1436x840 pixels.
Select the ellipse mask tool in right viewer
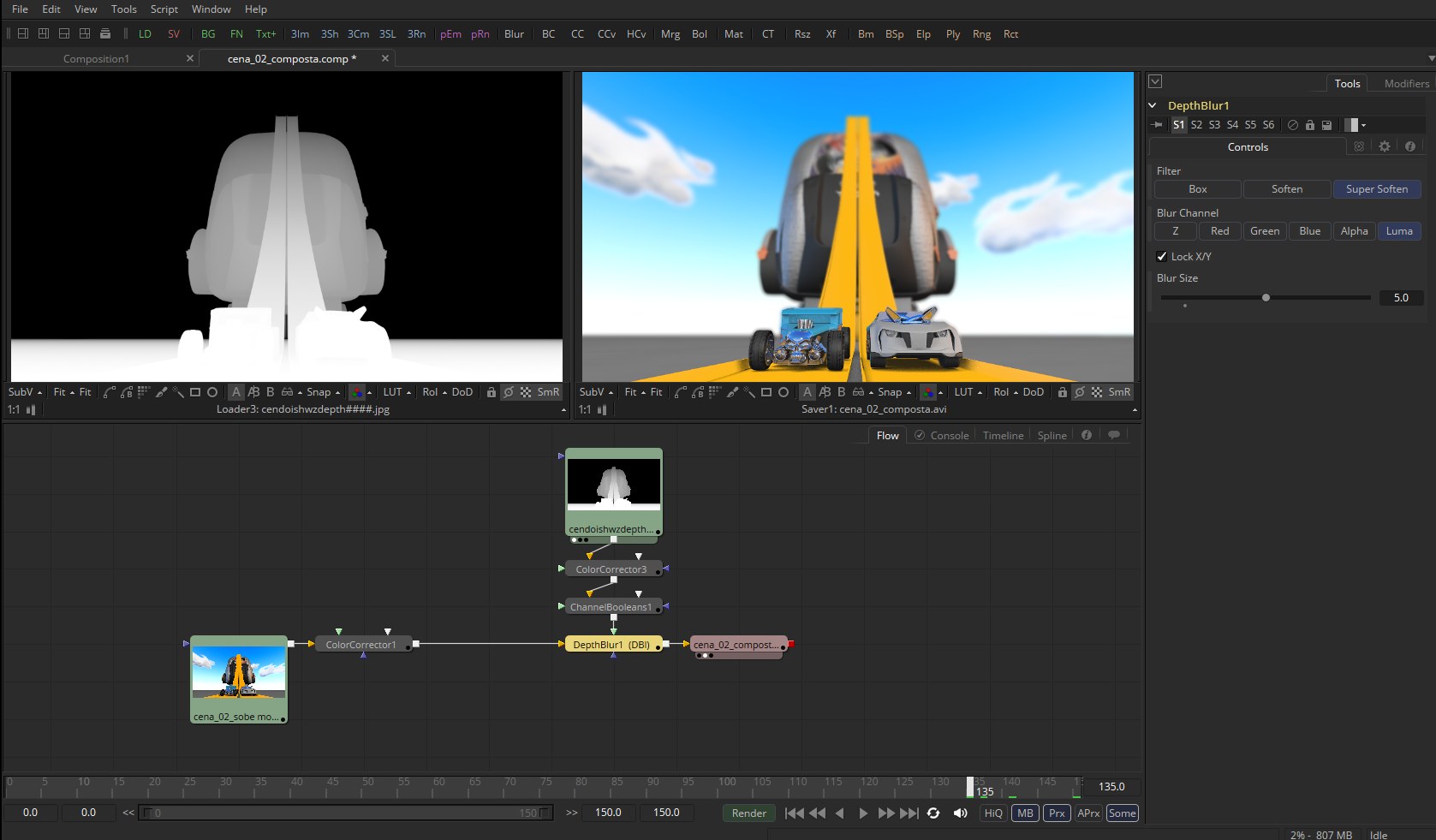pyautogui.click(x=784, y=392)
